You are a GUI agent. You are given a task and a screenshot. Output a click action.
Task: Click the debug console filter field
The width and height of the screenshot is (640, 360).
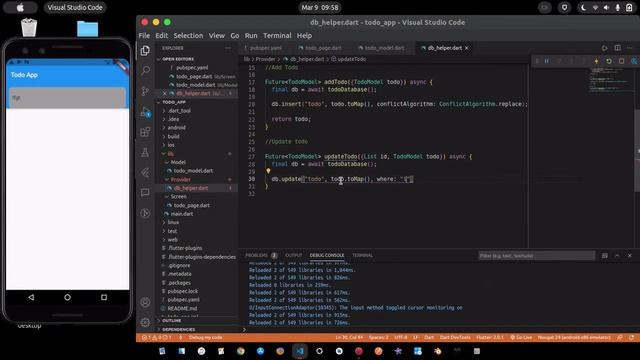[536, 256]
